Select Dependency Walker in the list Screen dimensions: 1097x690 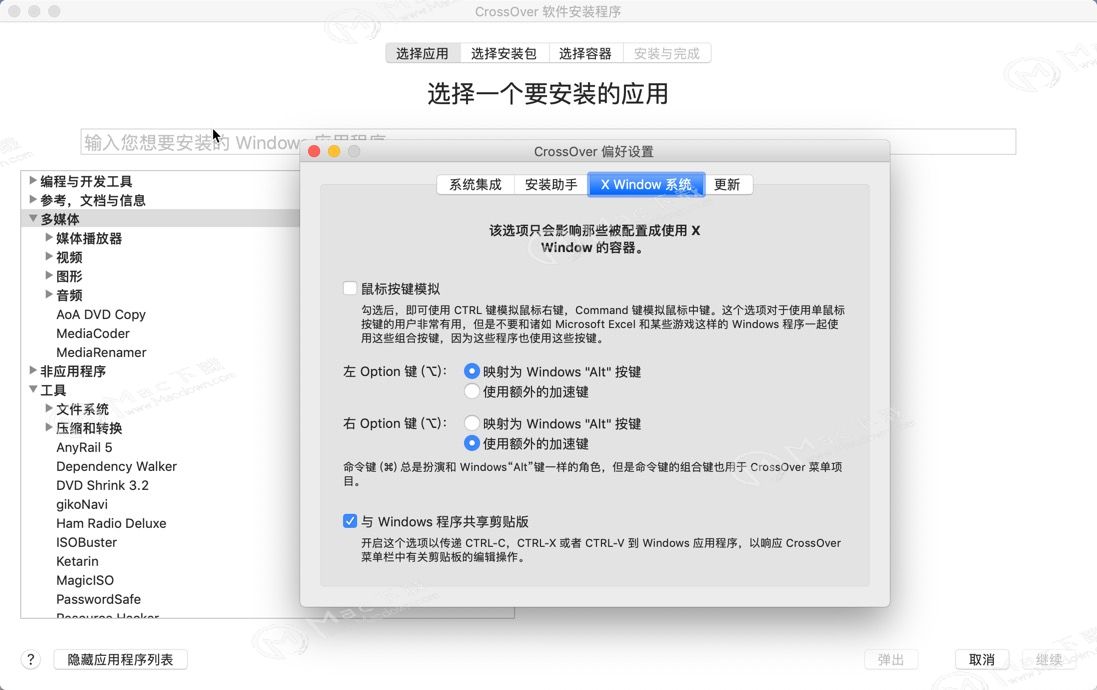point(116,466)
